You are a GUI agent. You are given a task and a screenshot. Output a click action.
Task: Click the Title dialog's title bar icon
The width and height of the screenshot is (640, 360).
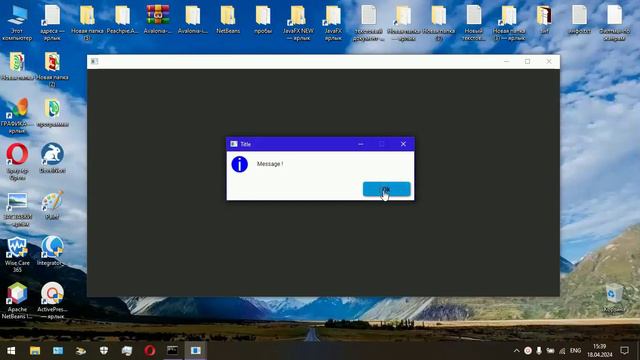[x=234, y=144]
